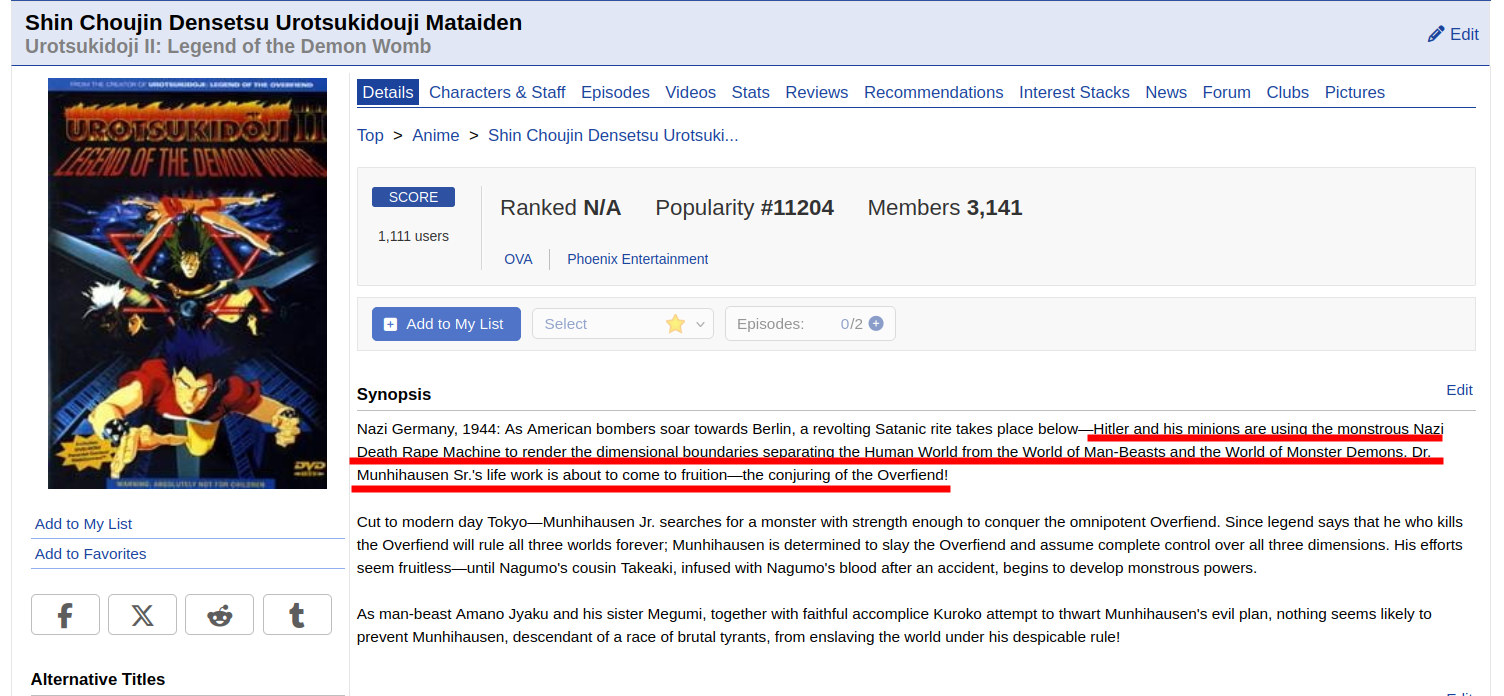Click the Members 3,141 text
Image resolution: width=1504 pixels, height=696 pixels.
[x=945, y=208]
